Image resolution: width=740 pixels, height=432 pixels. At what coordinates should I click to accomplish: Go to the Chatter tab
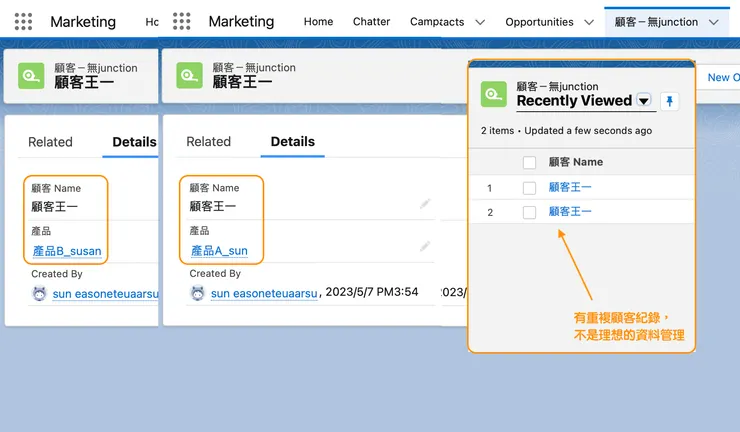click(x=372, y=22)
